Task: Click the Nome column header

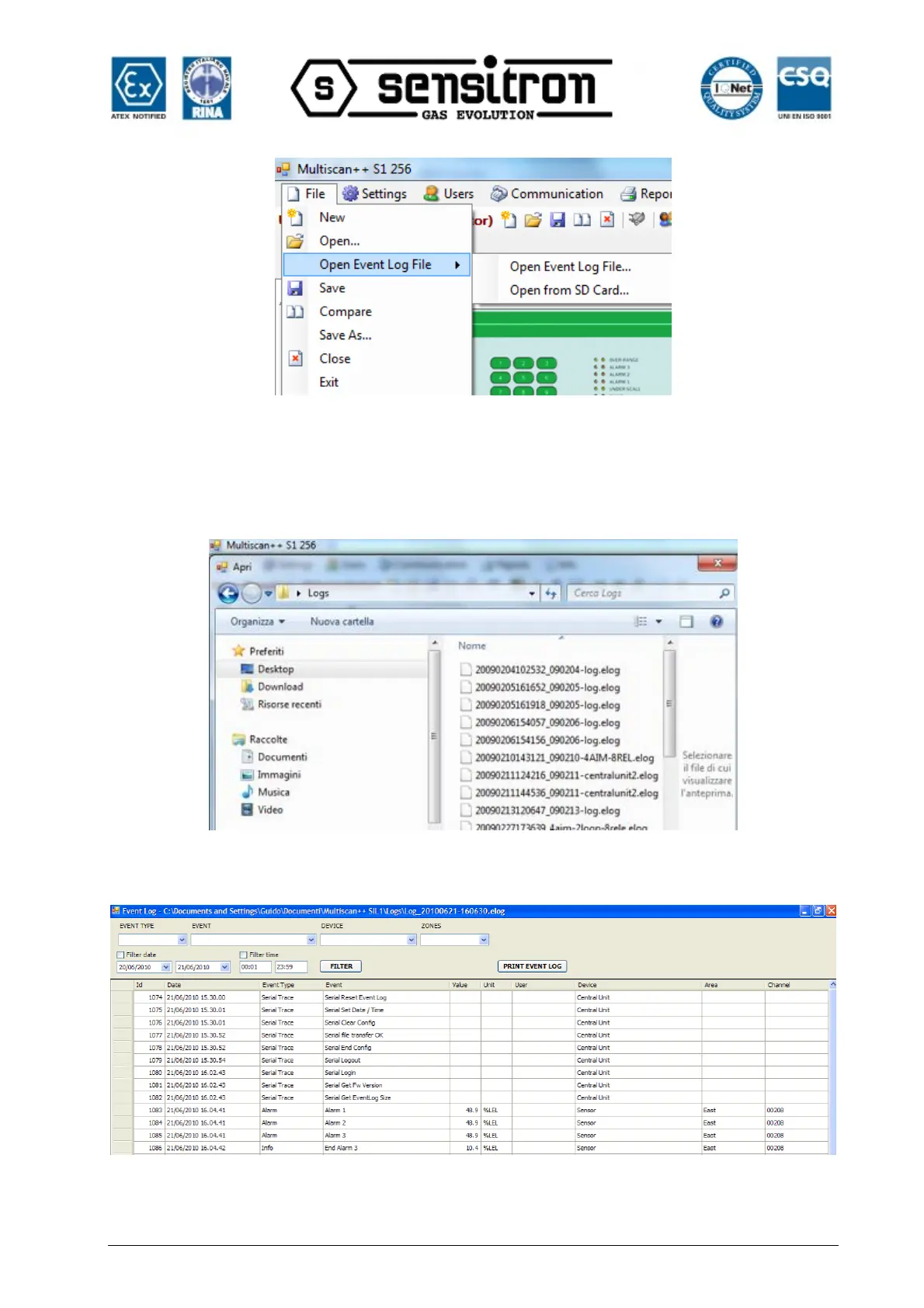Action: point(472,645)
